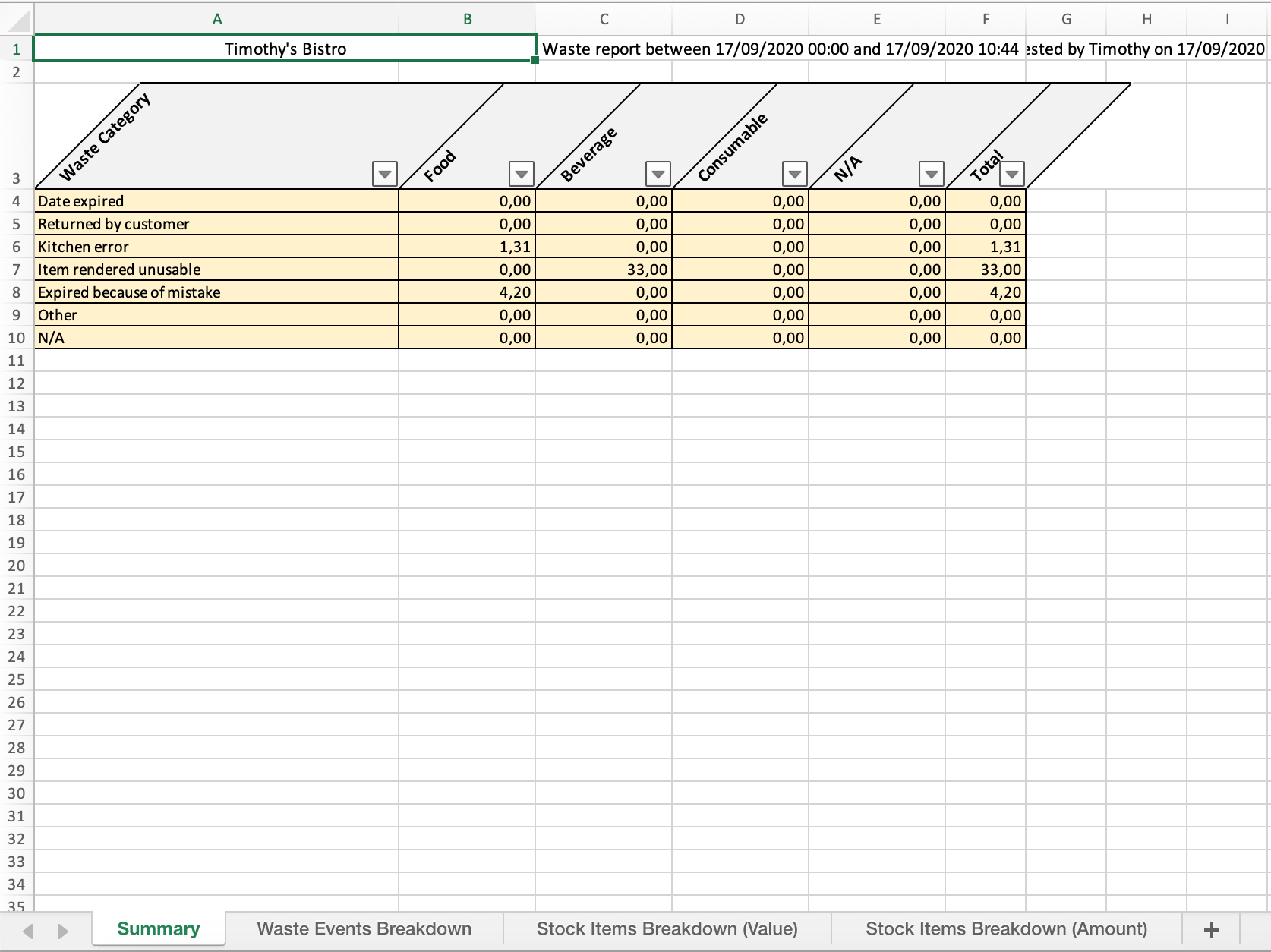Select the Summary sheet tab
The image size is (1271, 952).
coord(157,928)
